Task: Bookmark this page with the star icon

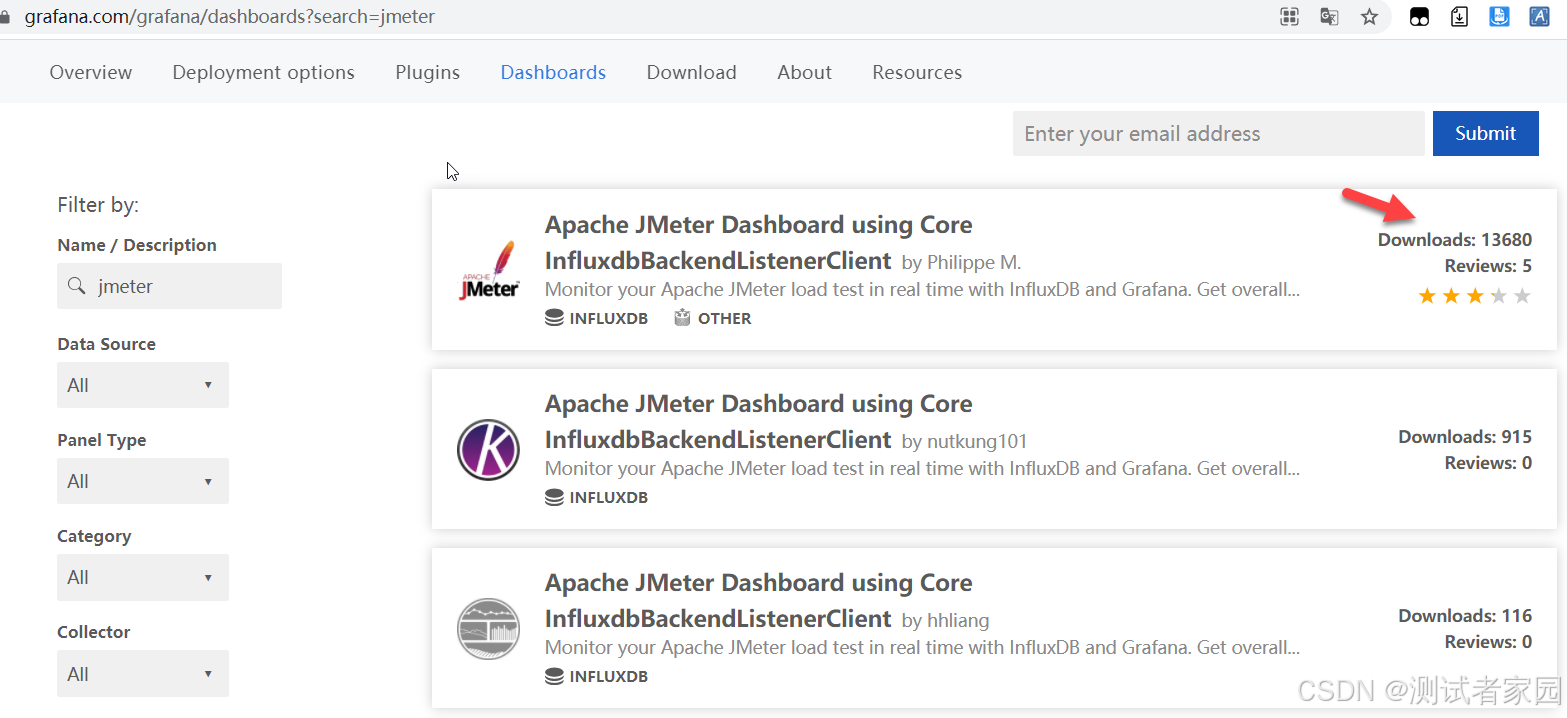Action: [1369, 17]
